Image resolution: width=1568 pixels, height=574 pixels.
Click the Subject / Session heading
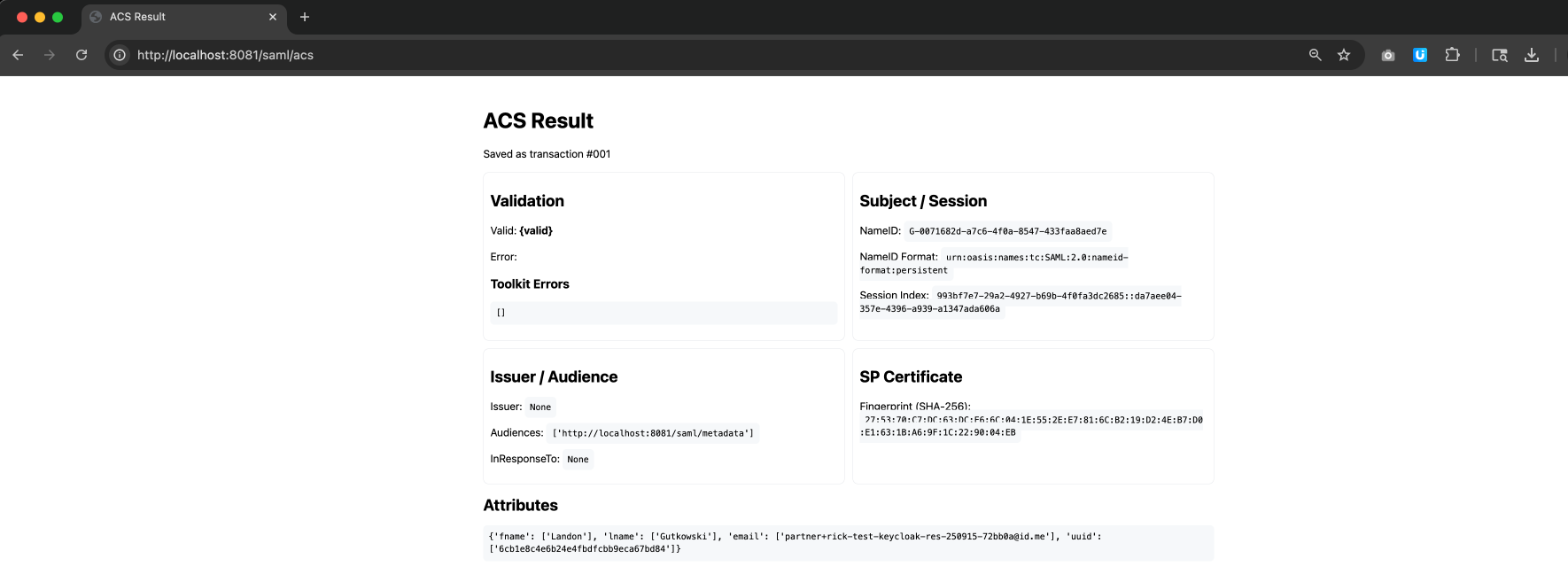[x=923, y=201]
